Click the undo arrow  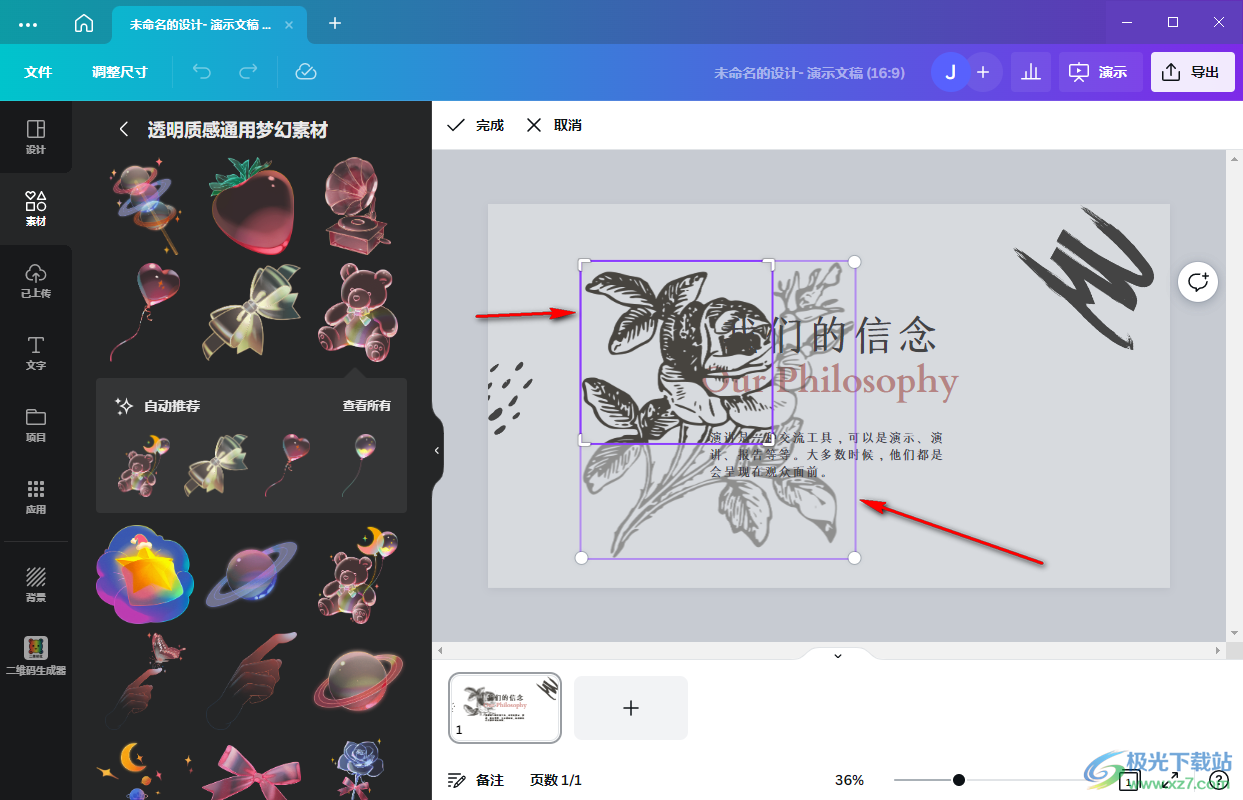[x=202, y=72]
